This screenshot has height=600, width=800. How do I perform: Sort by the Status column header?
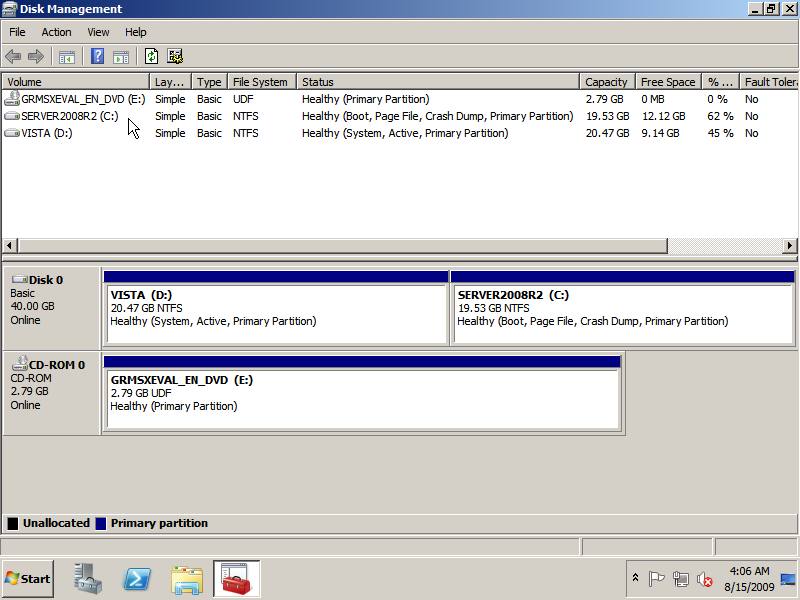[438, 82]
